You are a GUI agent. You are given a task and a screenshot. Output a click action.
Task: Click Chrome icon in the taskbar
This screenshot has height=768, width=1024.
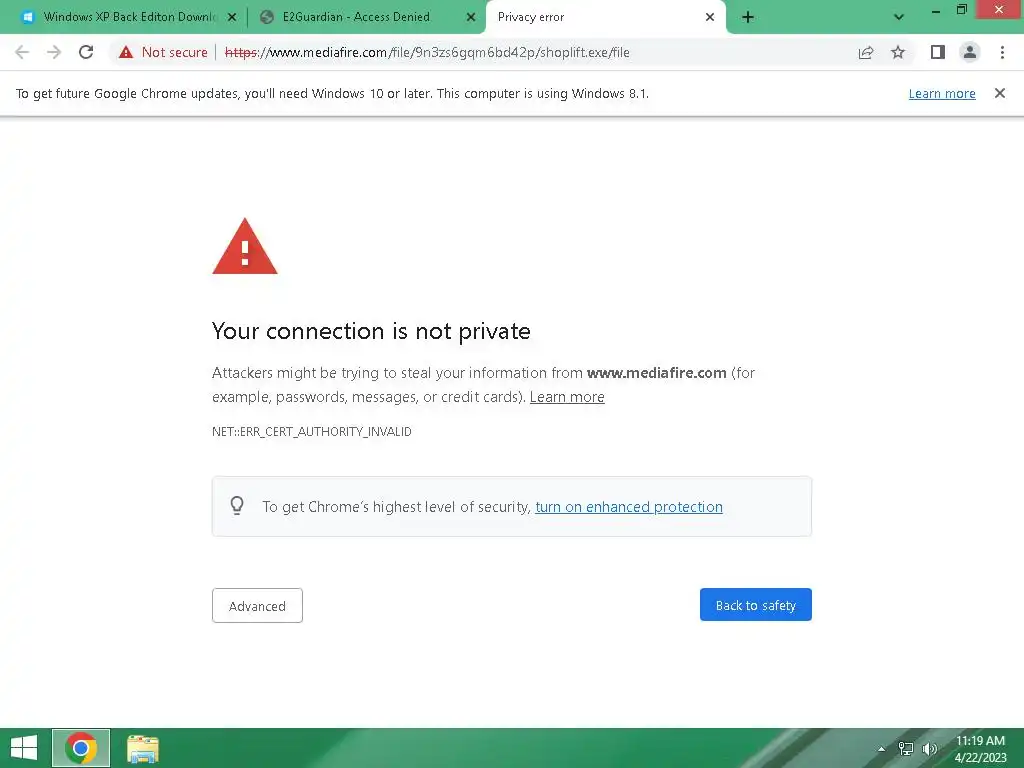click(x=81, y=748)
